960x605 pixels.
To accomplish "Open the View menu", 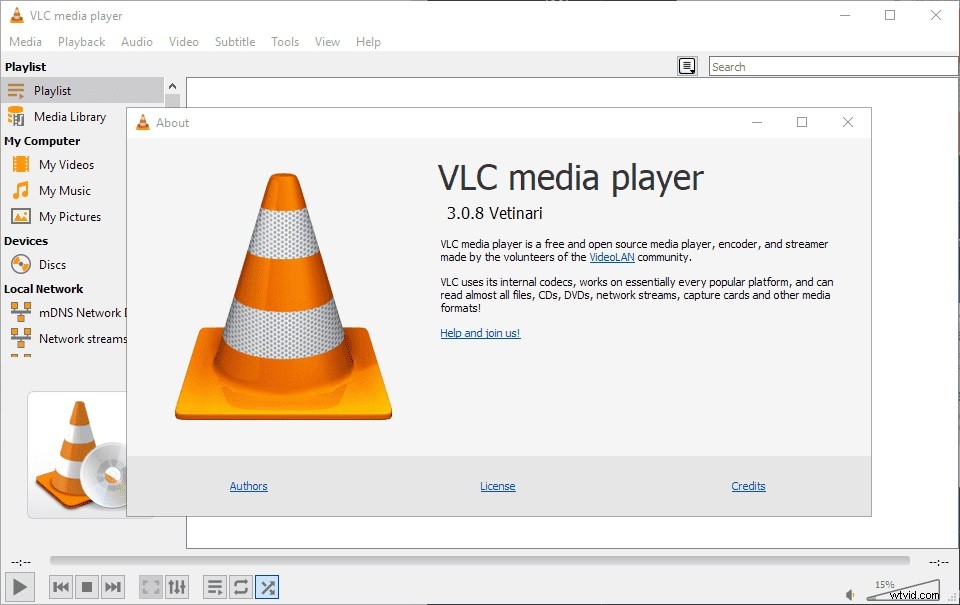I will [327, 41].
